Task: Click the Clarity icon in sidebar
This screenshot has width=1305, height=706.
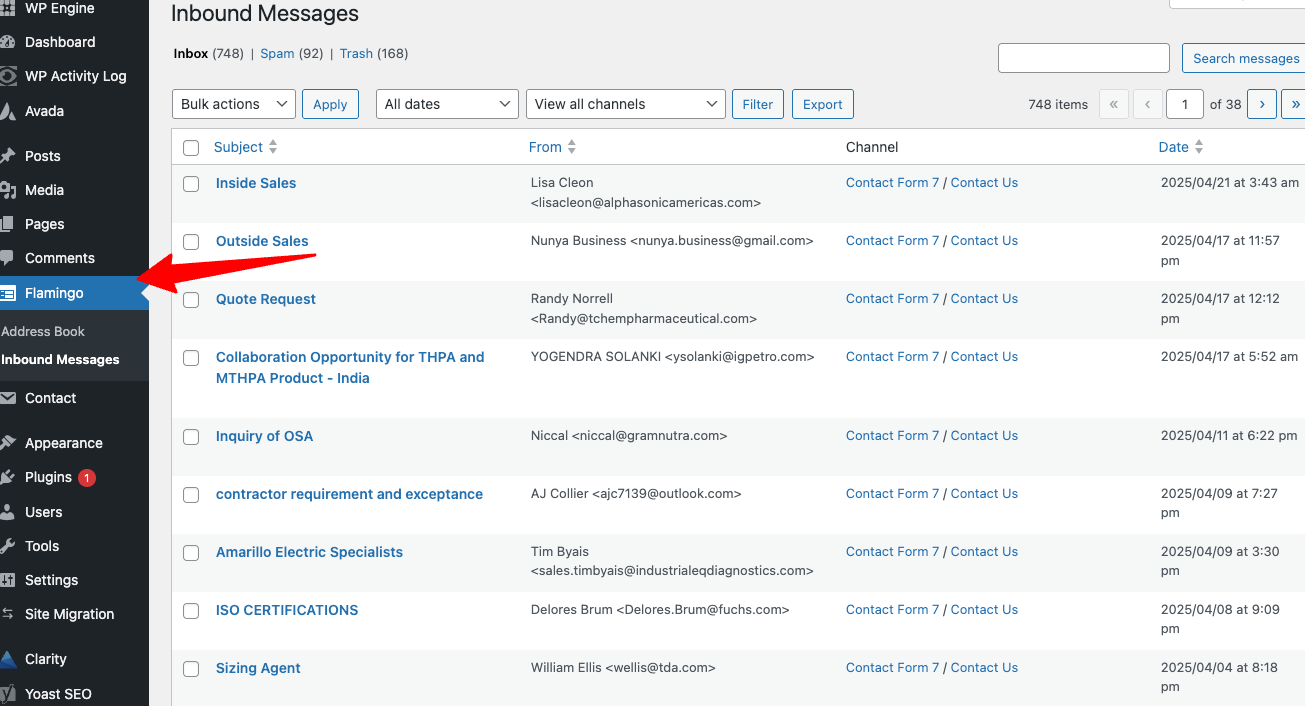Action: [8, 659]
